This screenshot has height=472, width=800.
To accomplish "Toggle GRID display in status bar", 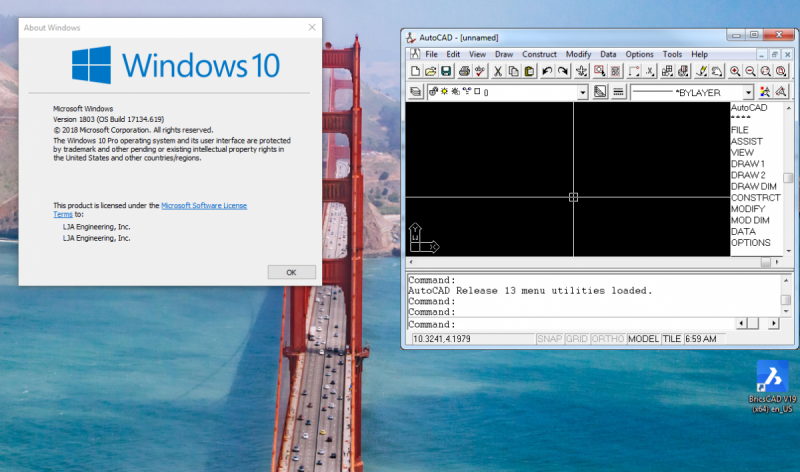I will (x=577, y=339).
